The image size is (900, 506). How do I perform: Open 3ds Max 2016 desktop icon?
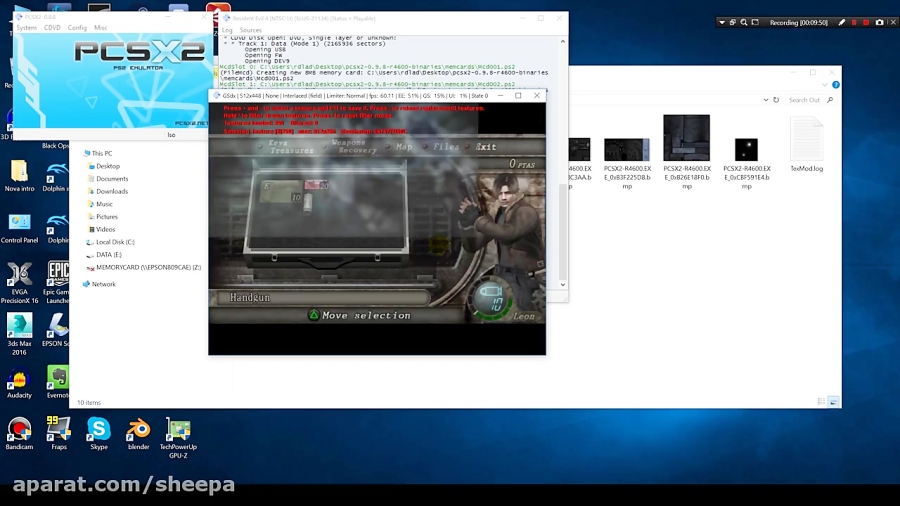tap(20, 334)
